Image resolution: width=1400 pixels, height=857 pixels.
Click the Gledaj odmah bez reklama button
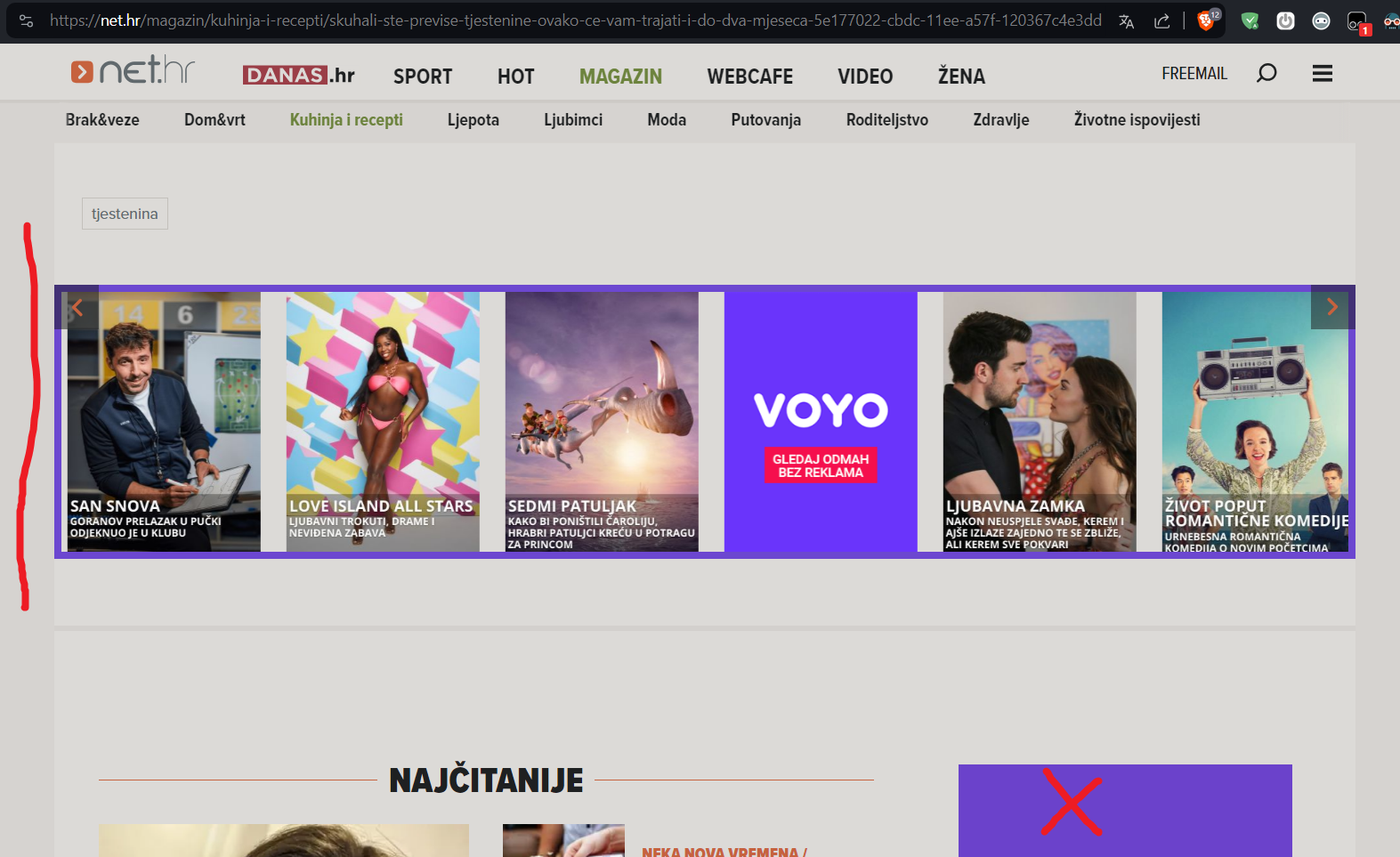(821, 465)
